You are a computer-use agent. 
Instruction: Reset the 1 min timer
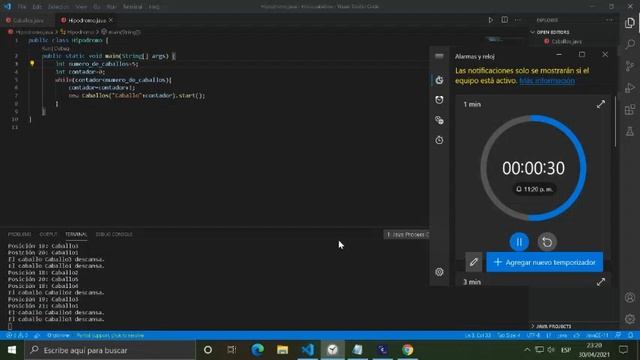[547, 242]
